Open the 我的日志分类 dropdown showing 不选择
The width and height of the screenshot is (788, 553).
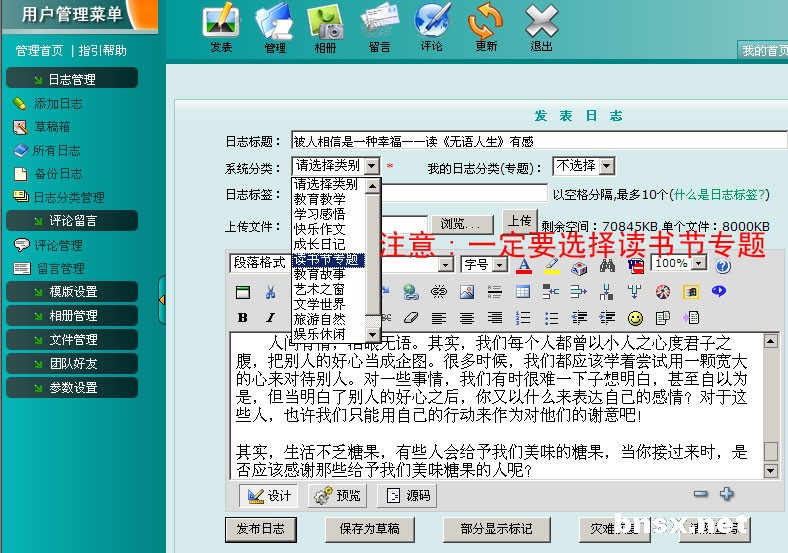pyautogui.click(x=584, y=166)
